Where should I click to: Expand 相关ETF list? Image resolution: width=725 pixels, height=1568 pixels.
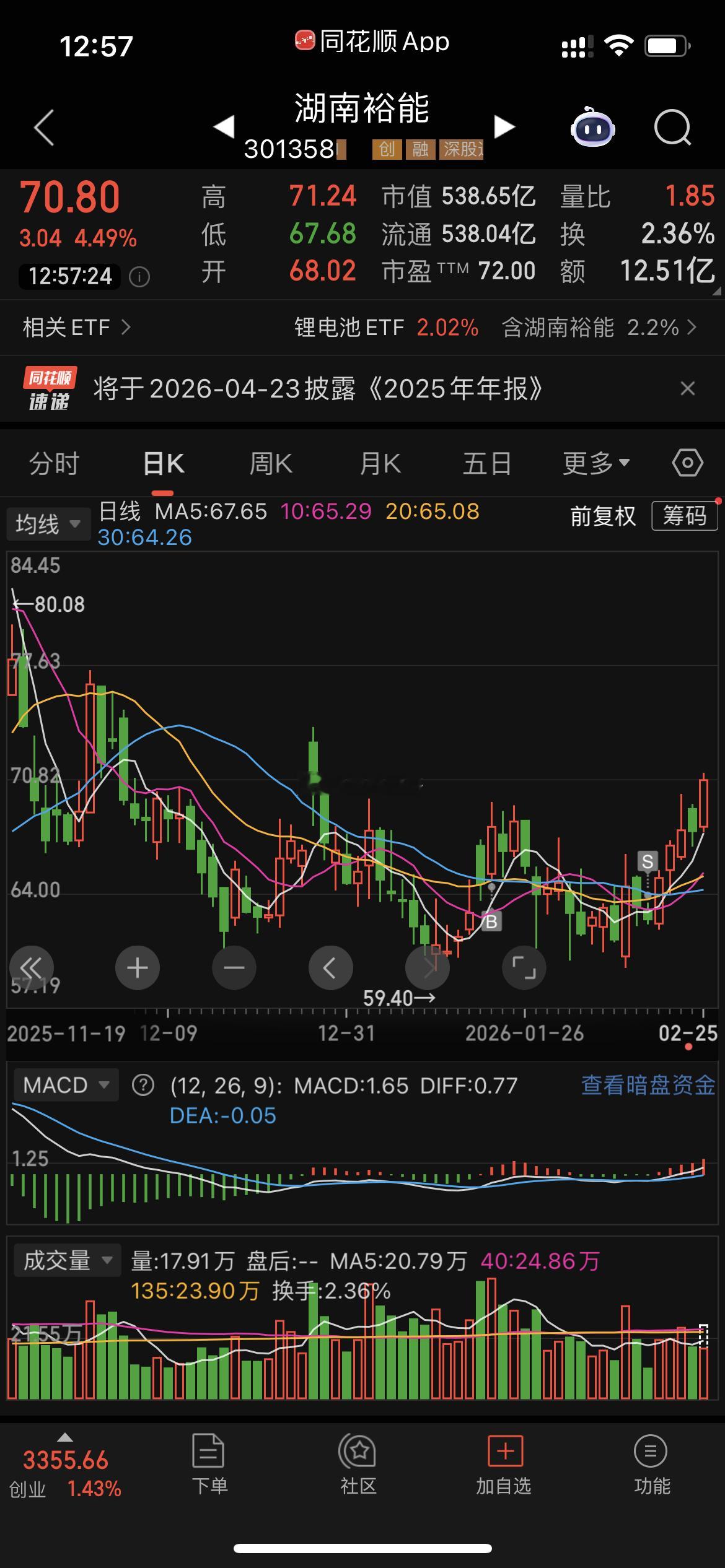[x=76, y=327]
